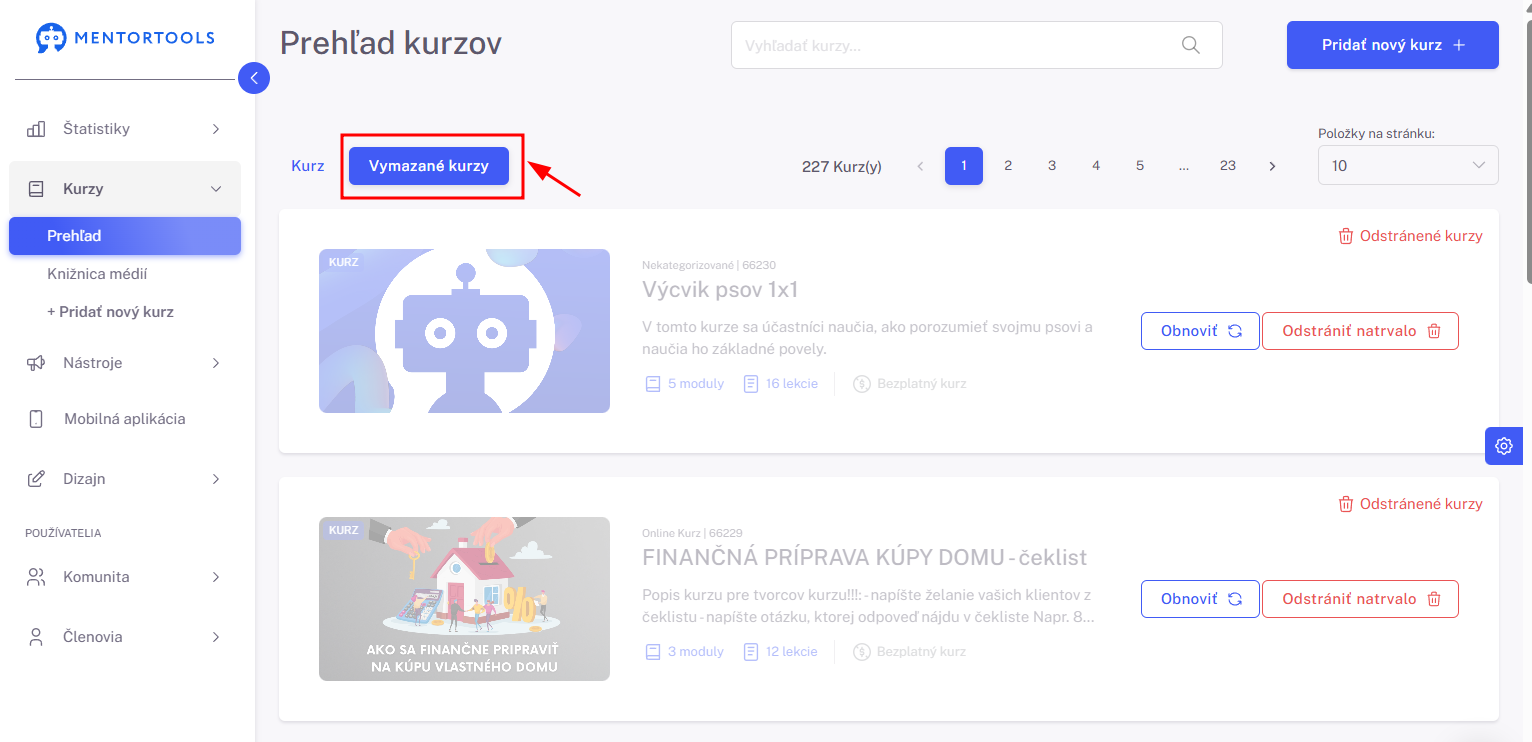Click the Mobilná aplikácia phone icon
This screenshot has width=1532, height=742.
[36, 419]
